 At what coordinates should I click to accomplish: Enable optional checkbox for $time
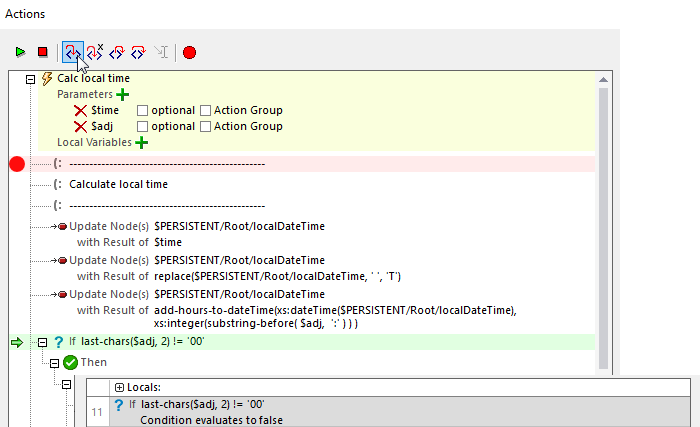coord(142,111)
